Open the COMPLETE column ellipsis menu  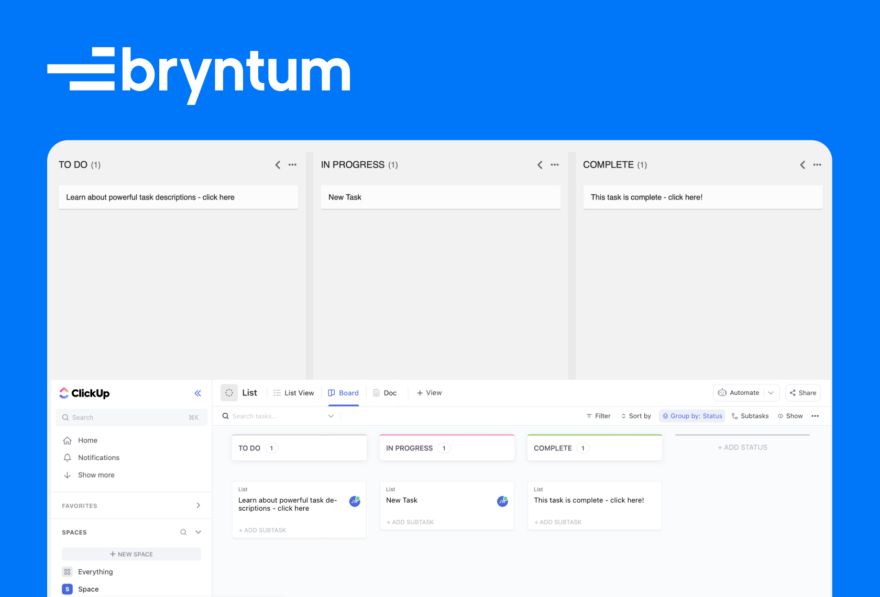(816, 164)
